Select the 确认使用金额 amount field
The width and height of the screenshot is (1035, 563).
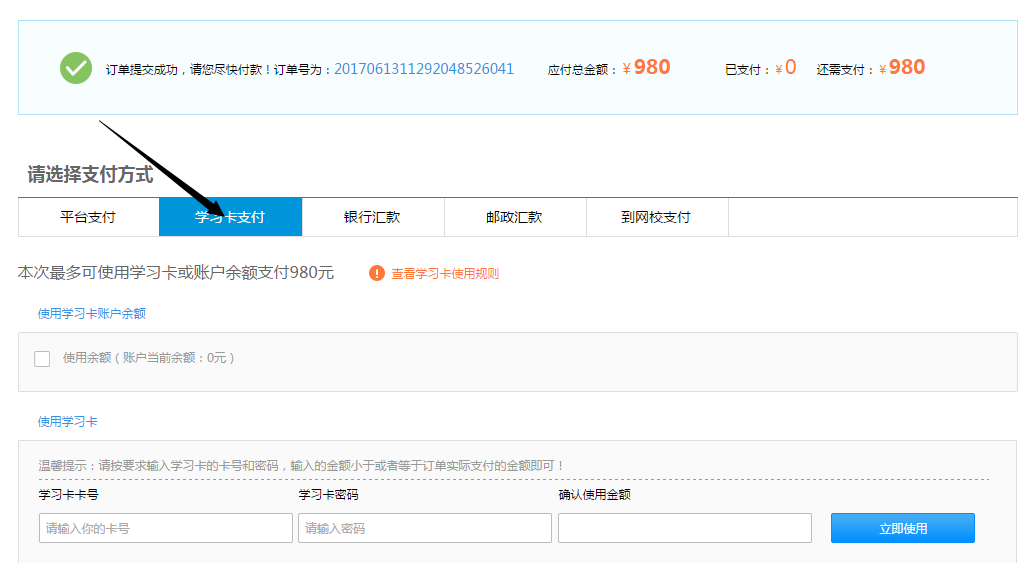(x=684, y=528)
